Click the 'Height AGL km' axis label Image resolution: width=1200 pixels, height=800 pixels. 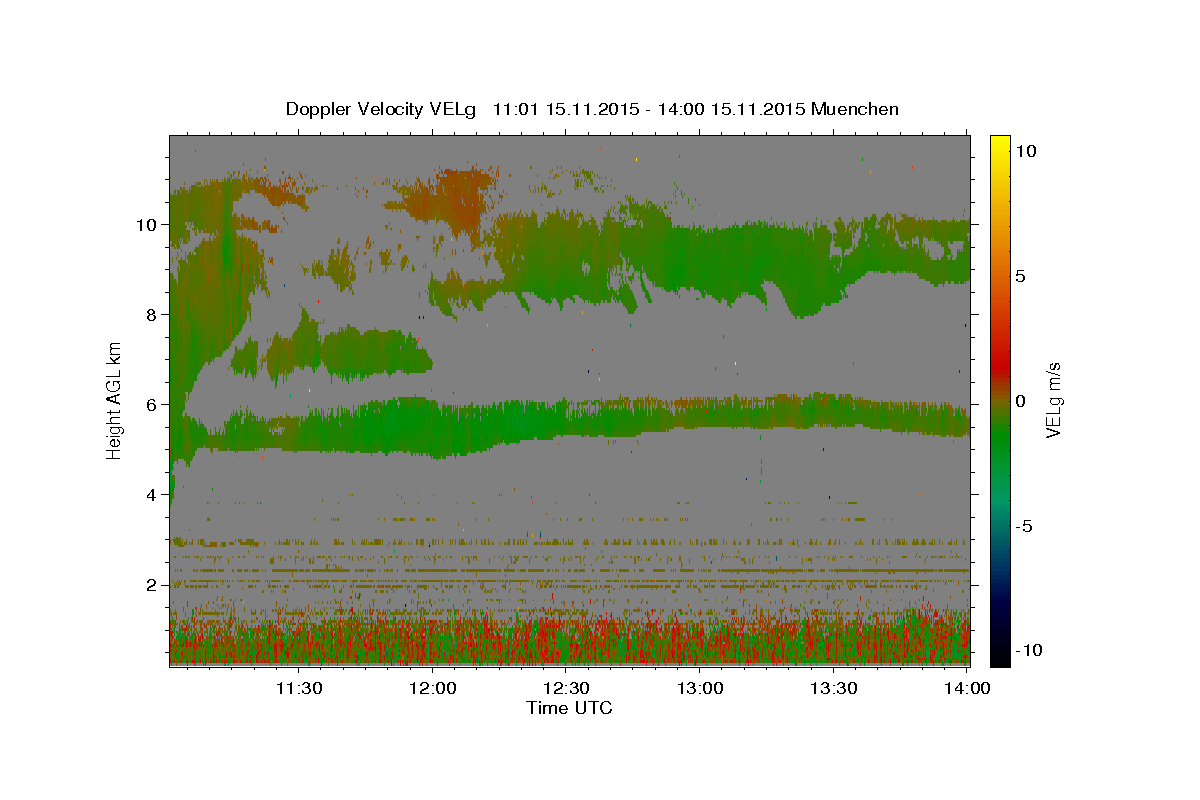click(x=115, y=400)
